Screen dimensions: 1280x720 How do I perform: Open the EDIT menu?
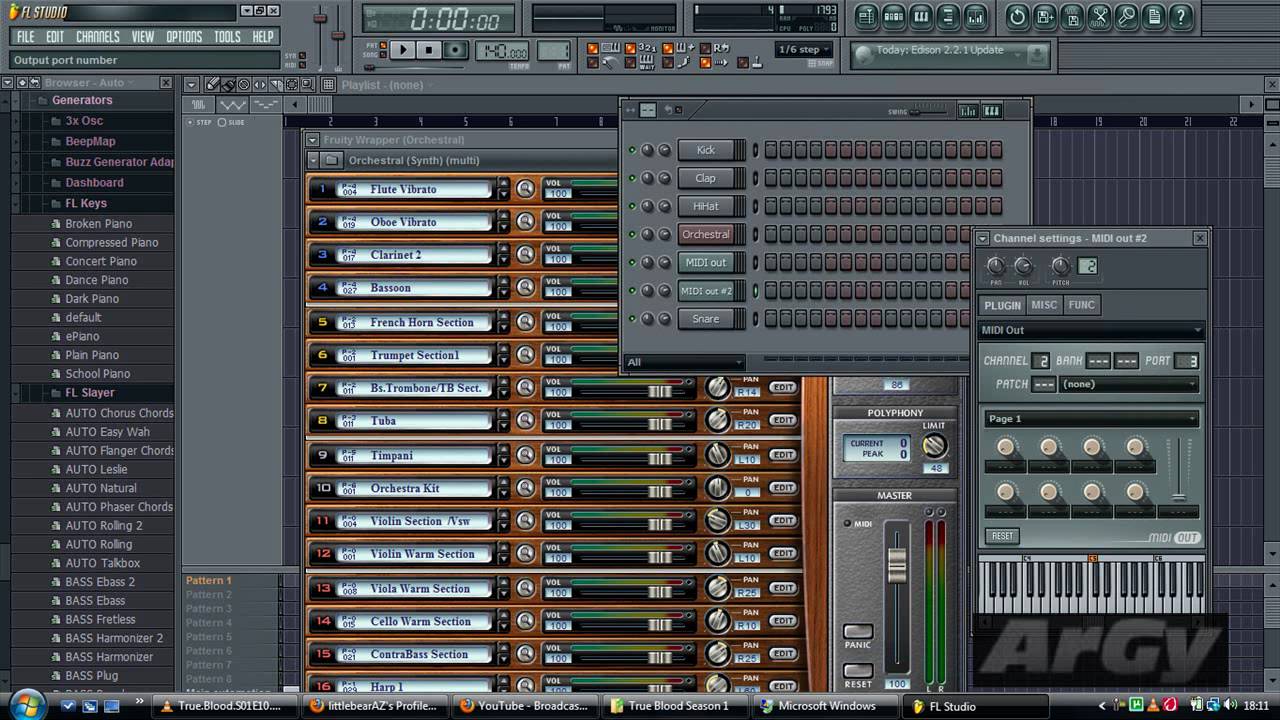(x=55, y=37)
